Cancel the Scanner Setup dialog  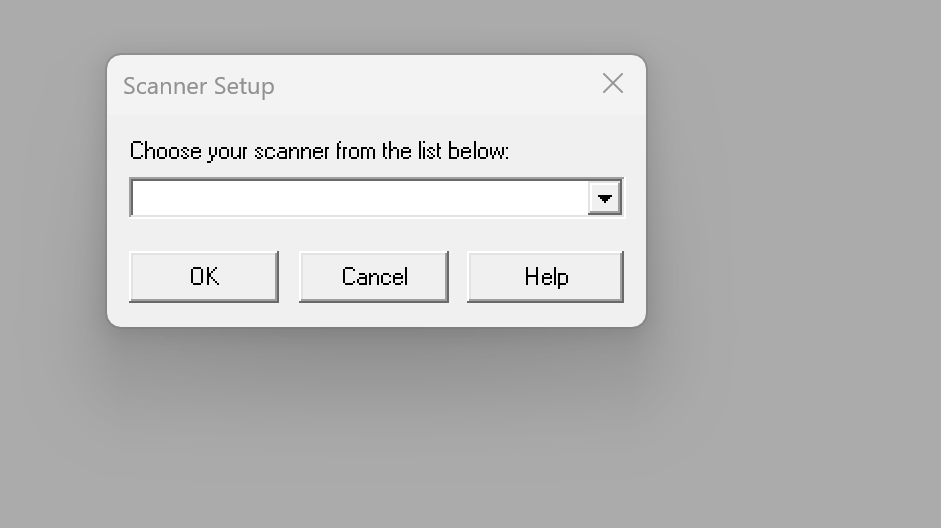click(x=374, y=276)
